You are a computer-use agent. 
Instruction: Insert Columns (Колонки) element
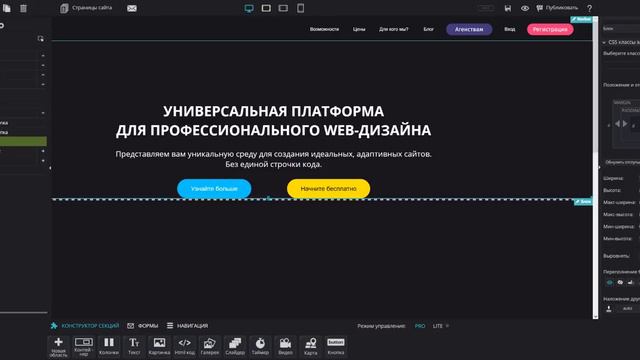coord(109,346)
